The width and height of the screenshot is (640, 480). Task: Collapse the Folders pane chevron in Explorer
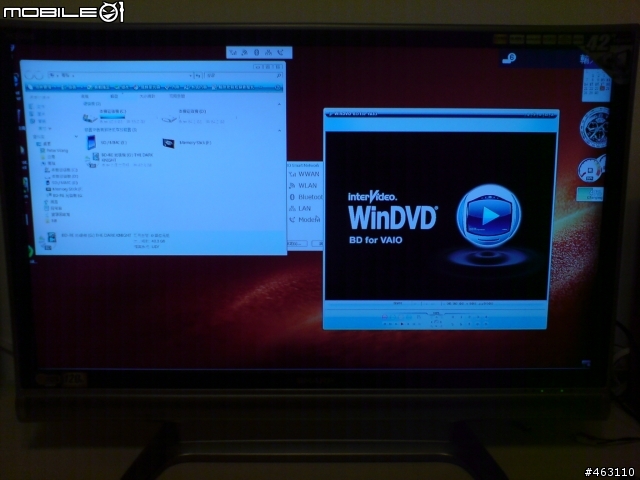(76, 136)
